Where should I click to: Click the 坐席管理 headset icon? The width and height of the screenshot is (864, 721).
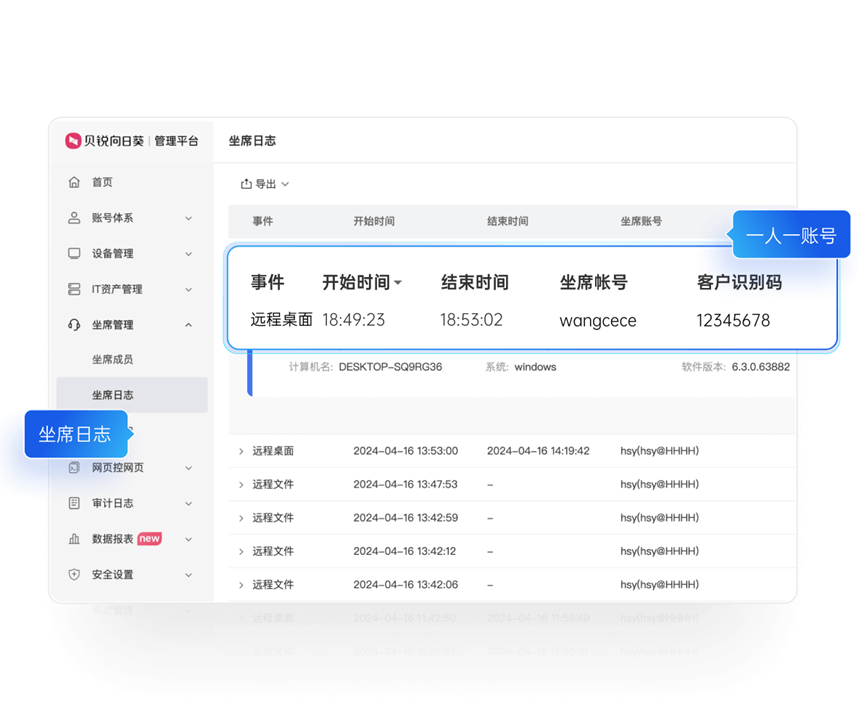(x=74, y=324)
